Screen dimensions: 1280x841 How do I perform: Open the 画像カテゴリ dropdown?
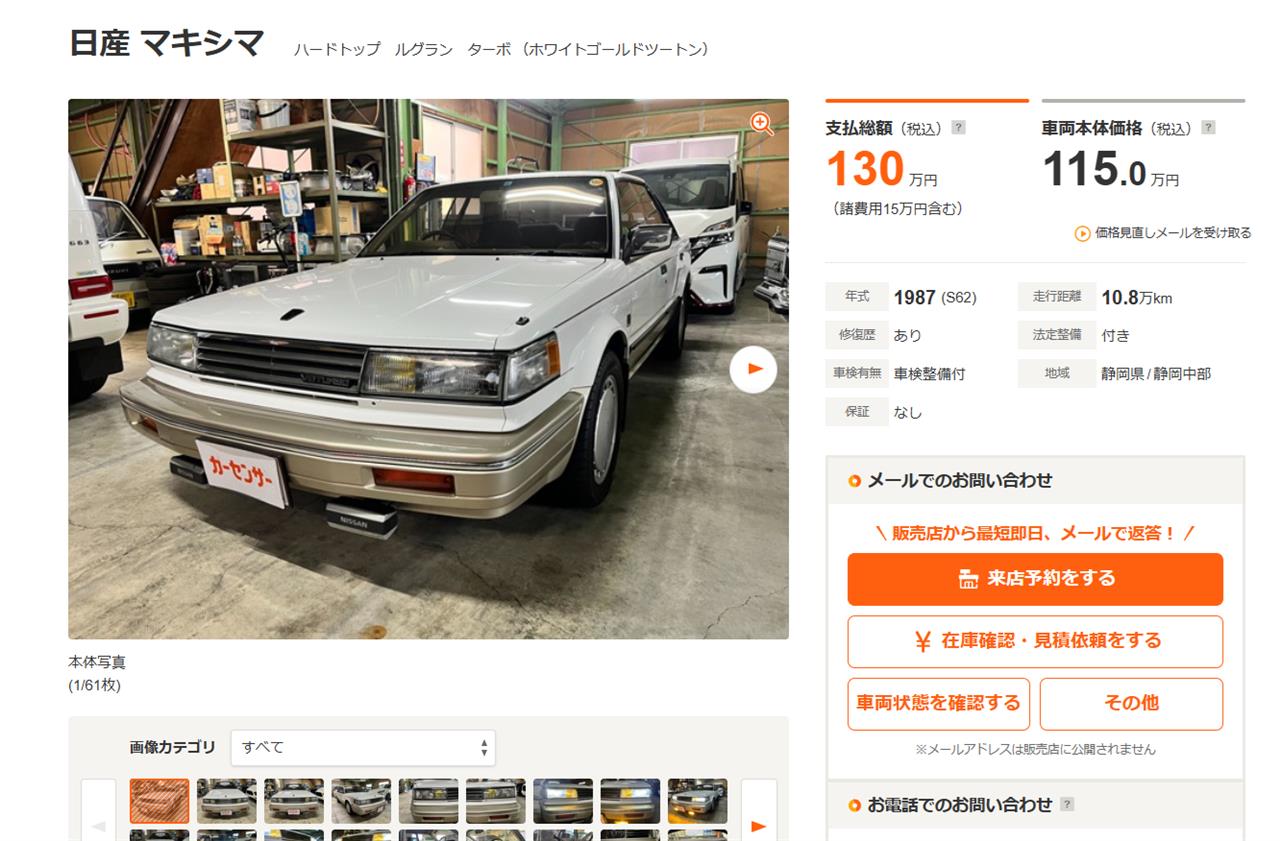point(363,747)
